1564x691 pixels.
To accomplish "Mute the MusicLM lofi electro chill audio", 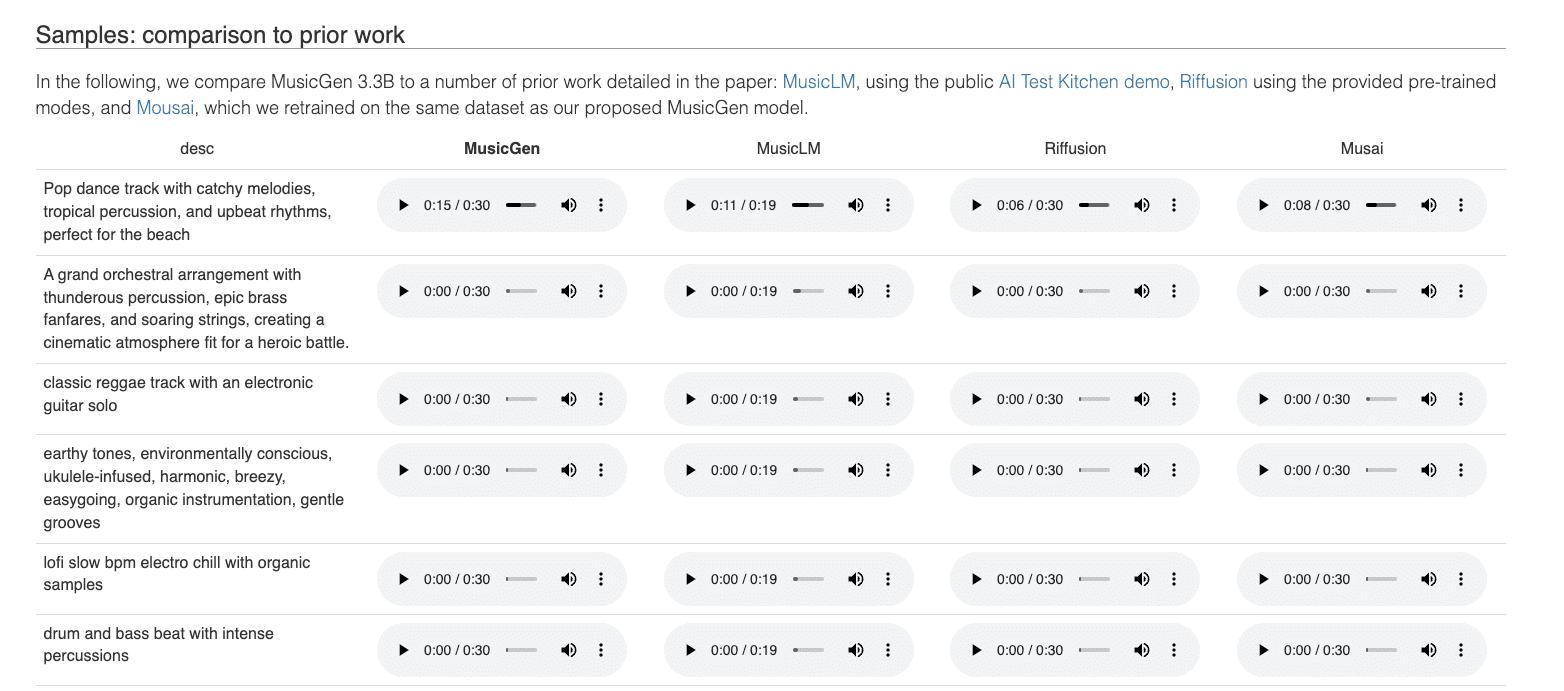I will click(x=856, y=579).
